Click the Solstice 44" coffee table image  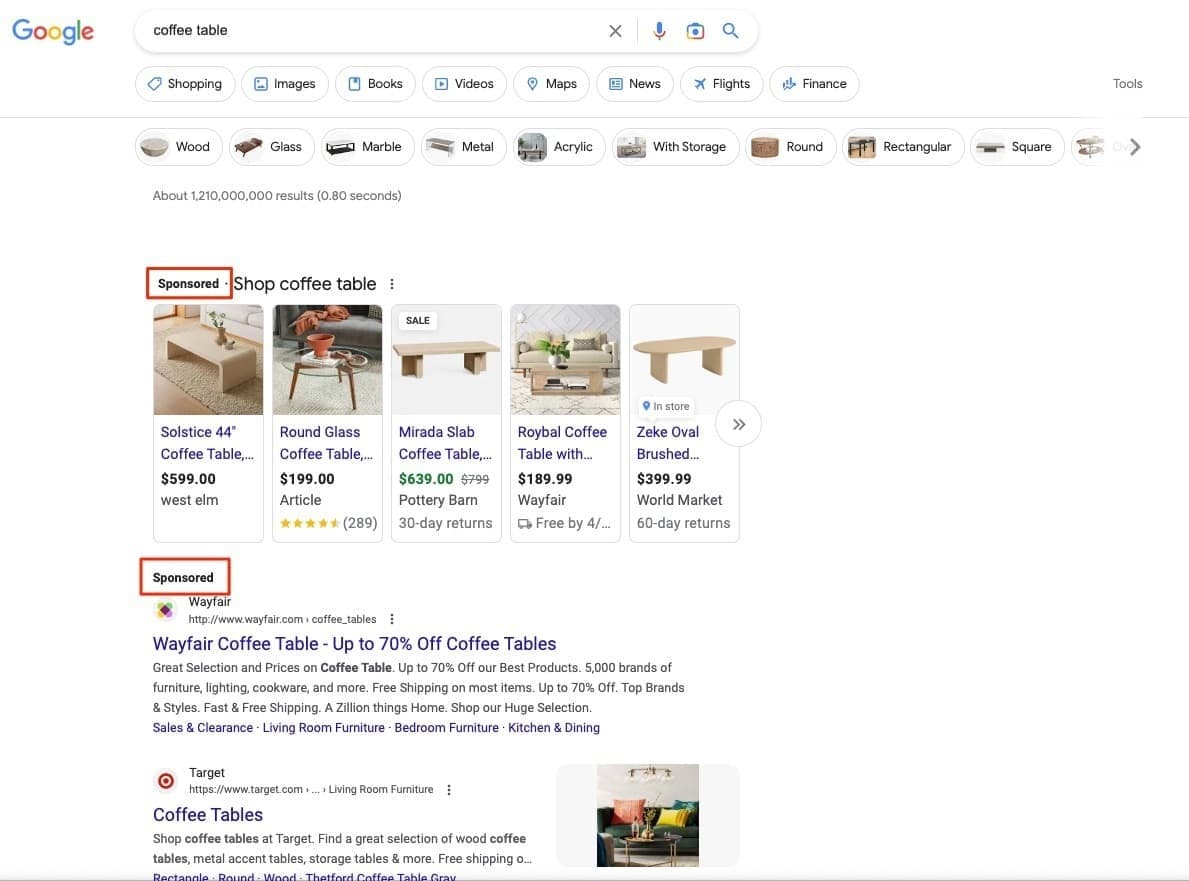click(208, 360)
